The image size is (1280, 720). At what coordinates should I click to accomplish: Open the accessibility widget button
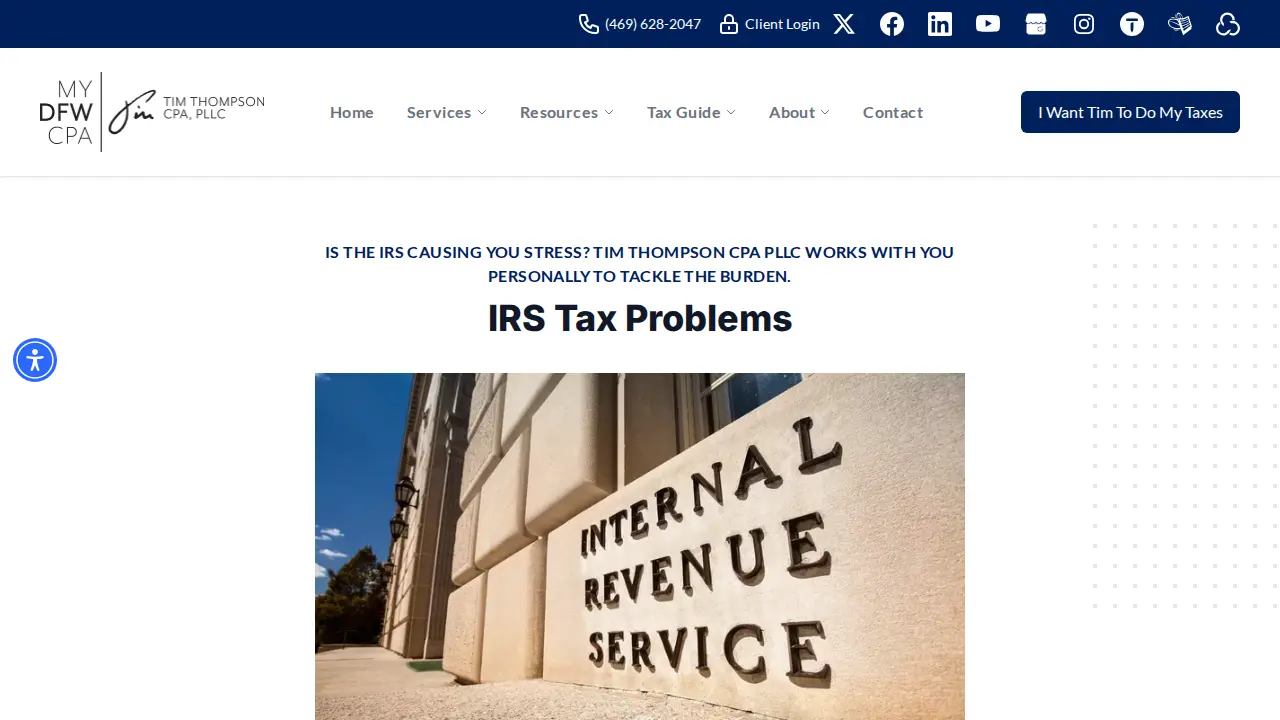click(35, 360)
